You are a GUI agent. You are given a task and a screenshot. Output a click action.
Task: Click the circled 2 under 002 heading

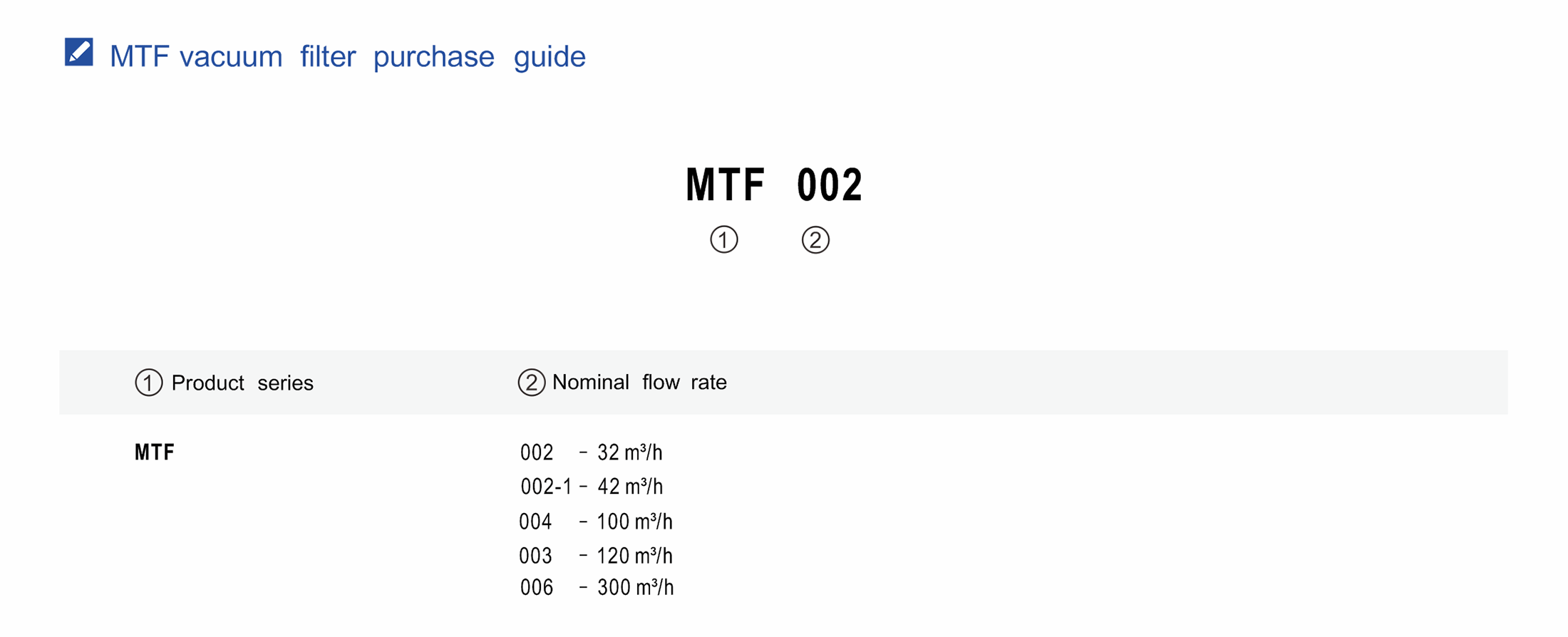[815, 240]
